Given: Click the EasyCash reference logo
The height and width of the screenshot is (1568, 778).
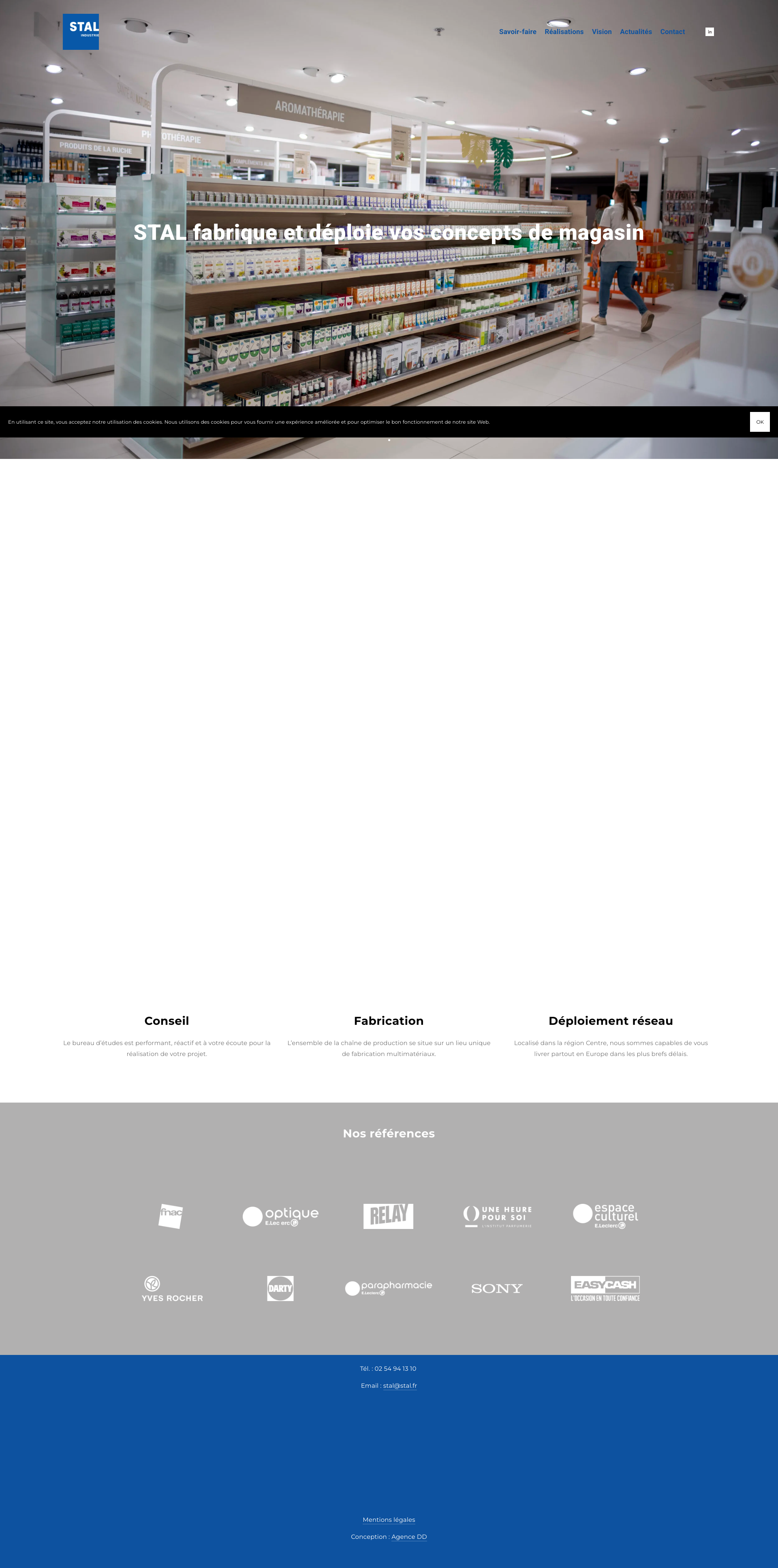Looking at the screenshot, I should (605, 1289).
